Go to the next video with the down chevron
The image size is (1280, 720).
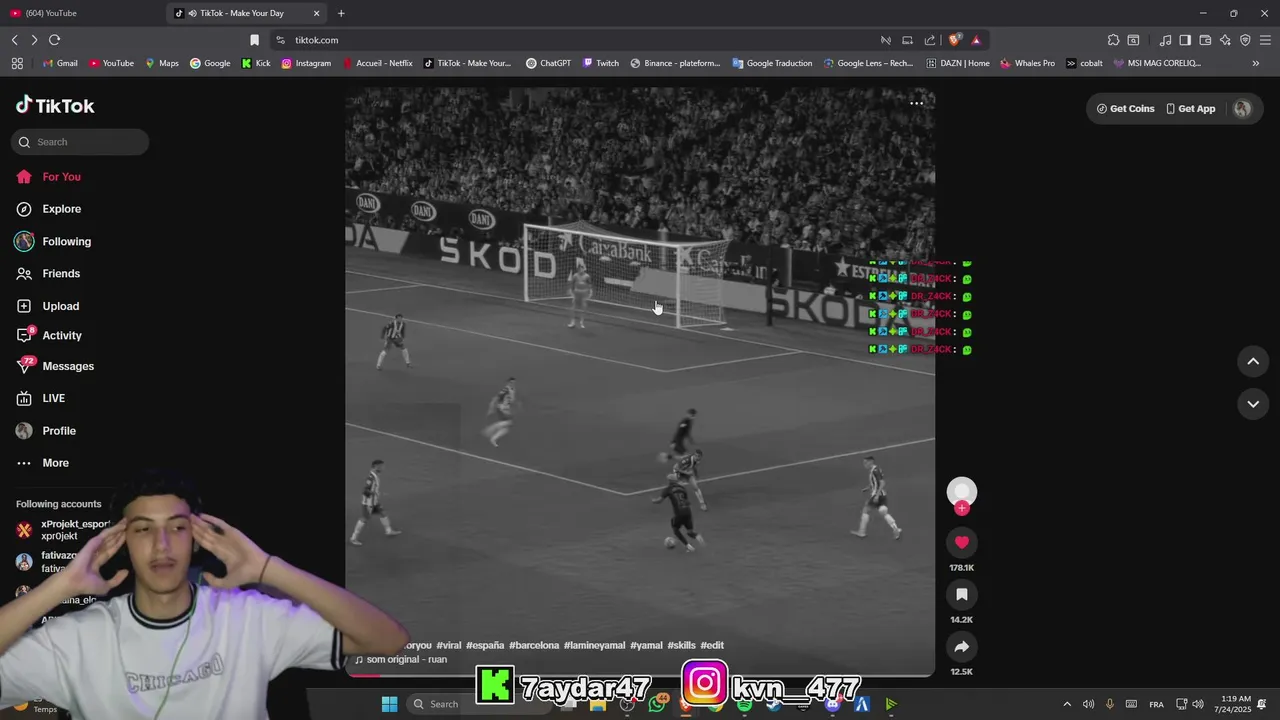[1253, 403]
